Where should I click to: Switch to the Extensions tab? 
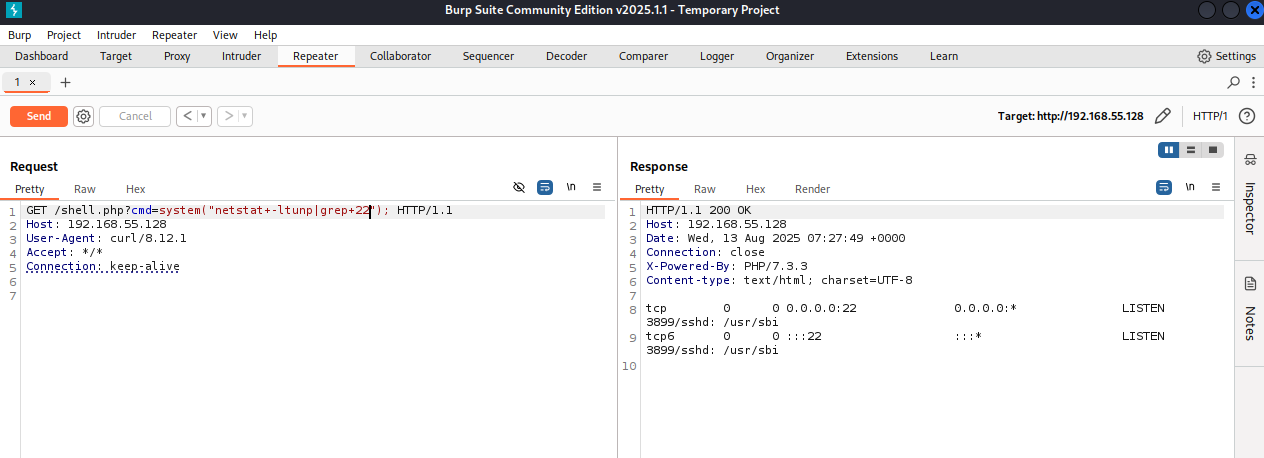(x=871, y=56)
